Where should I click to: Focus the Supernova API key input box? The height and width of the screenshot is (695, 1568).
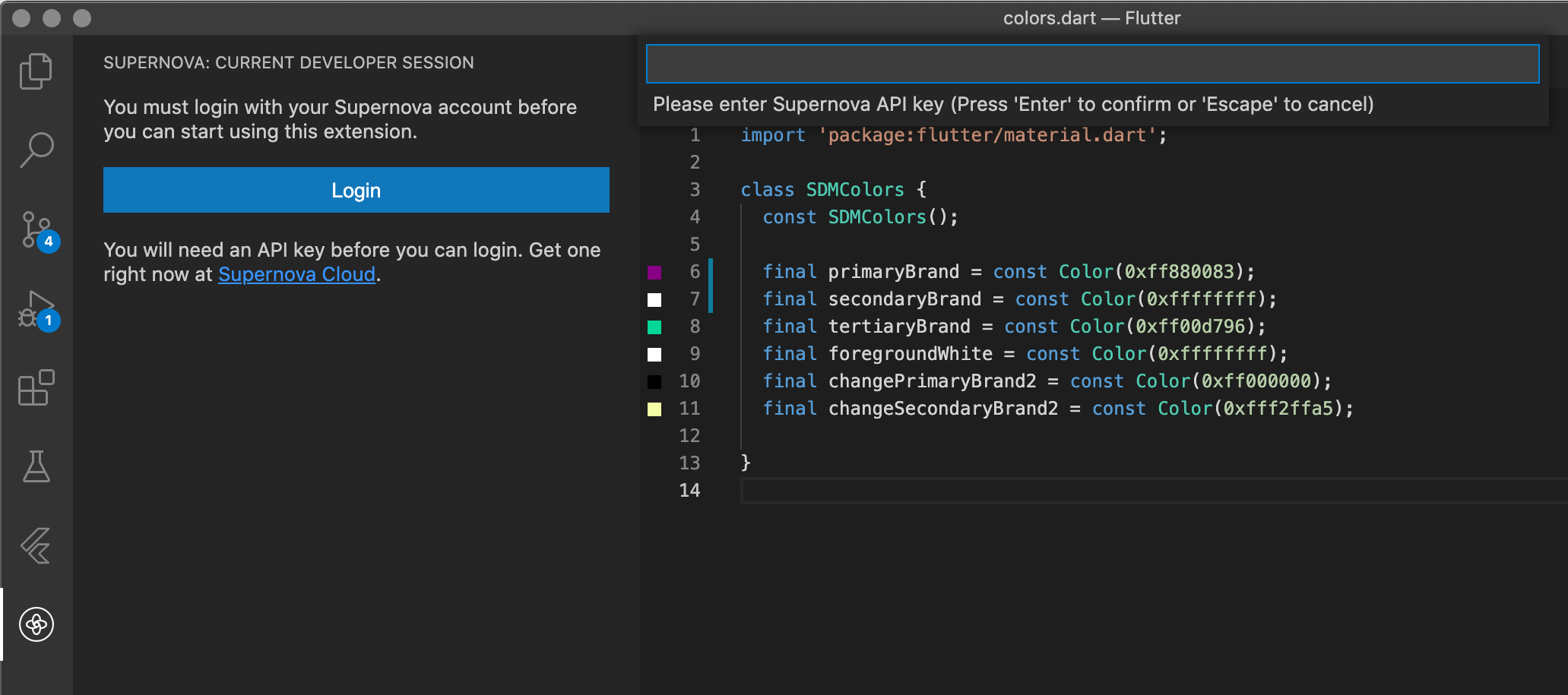tap(1092, 64)
